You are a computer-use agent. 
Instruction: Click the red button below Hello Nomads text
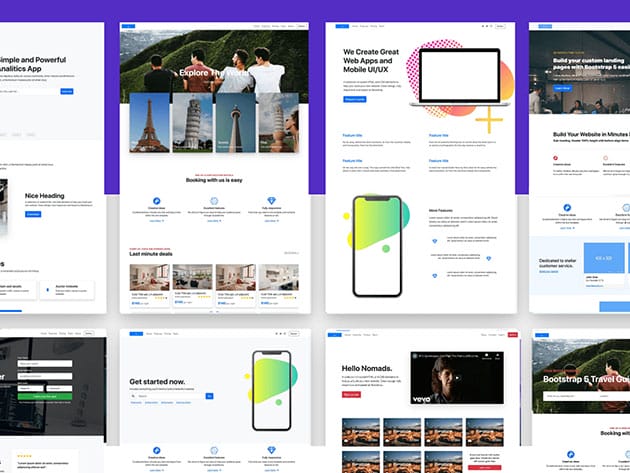(350, 394)
